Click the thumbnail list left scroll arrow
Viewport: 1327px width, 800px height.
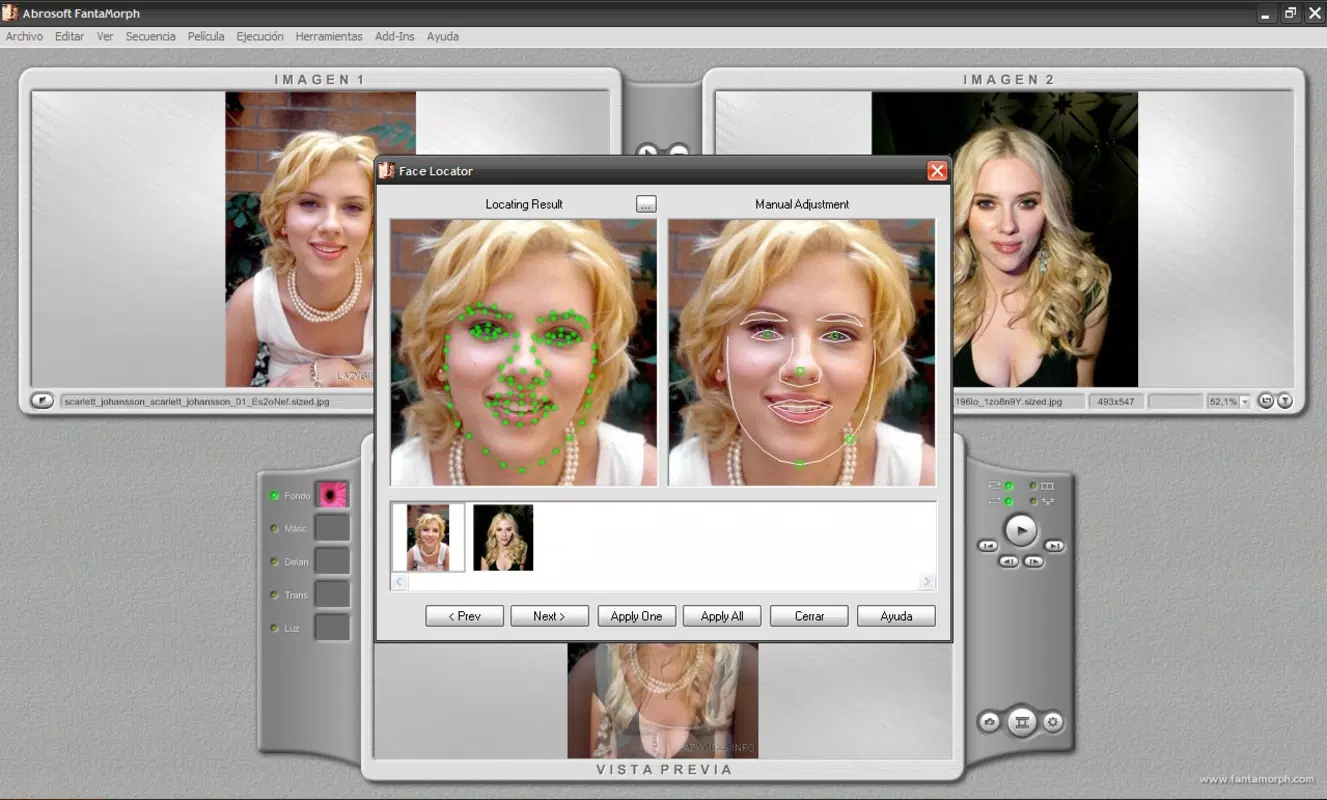[x=399, y=581]
